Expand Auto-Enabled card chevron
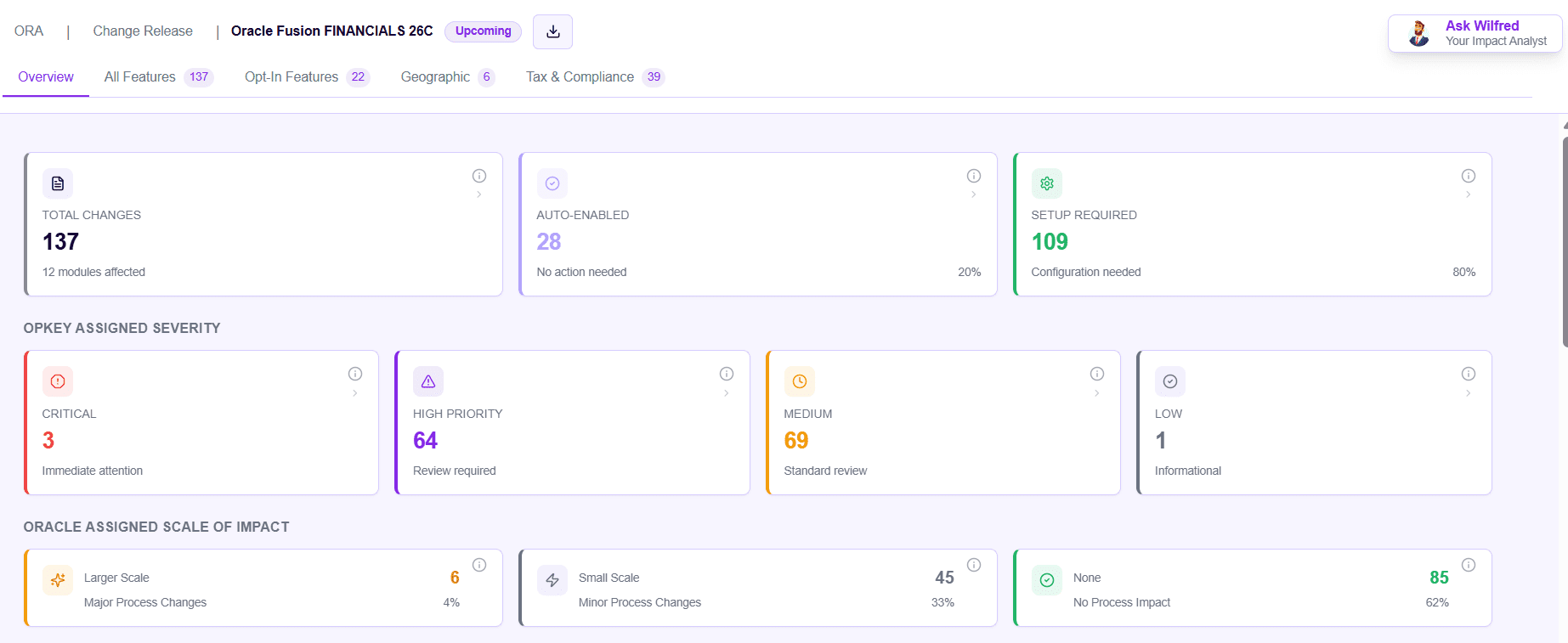This screenshot has width=1568, height=643. coord(974,195)
